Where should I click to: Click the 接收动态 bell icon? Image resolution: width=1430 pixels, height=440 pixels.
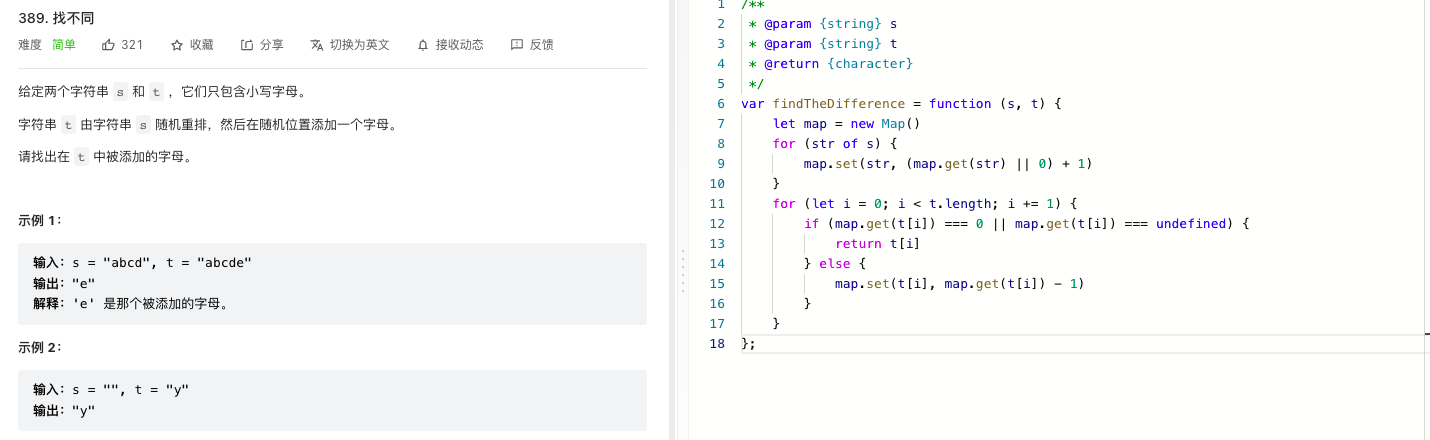click(423, 45)
